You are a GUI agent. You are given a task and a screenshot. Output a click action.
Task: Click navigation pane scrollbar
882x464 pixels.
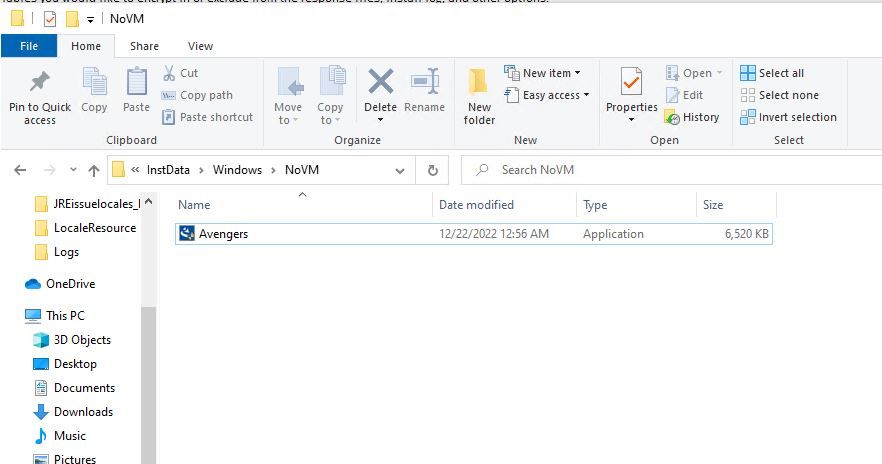[x=148, y=386]
